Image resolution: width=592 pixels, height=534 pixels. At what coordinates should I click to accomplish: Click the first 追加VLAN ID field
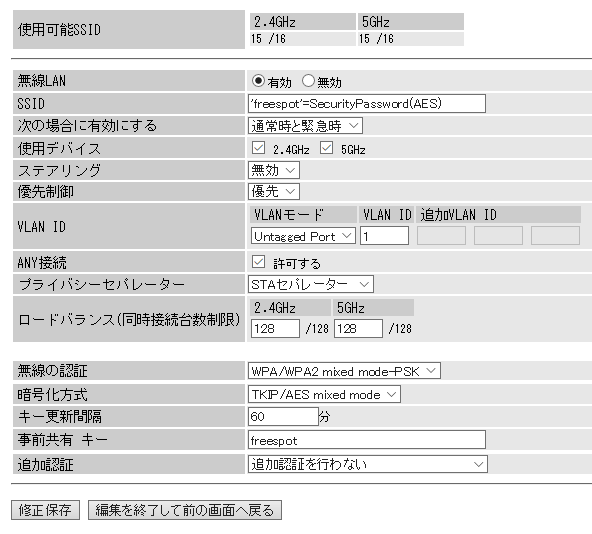coord(441,236)
